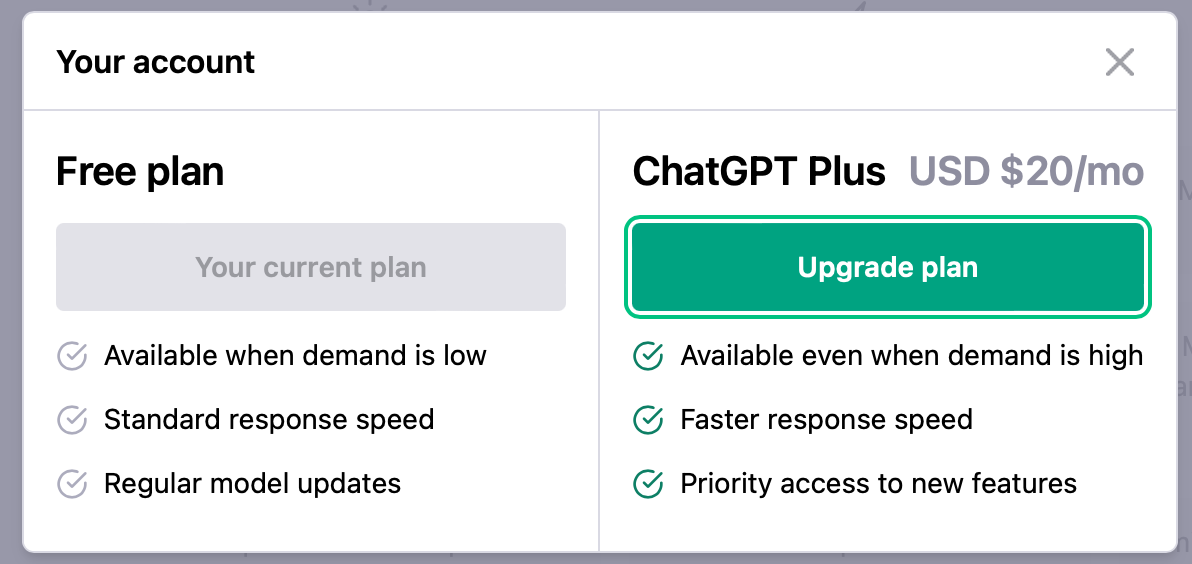Click green checkmark beside Faster response speed
Screen dimensions: 1192x564
[x=649, y=420]
